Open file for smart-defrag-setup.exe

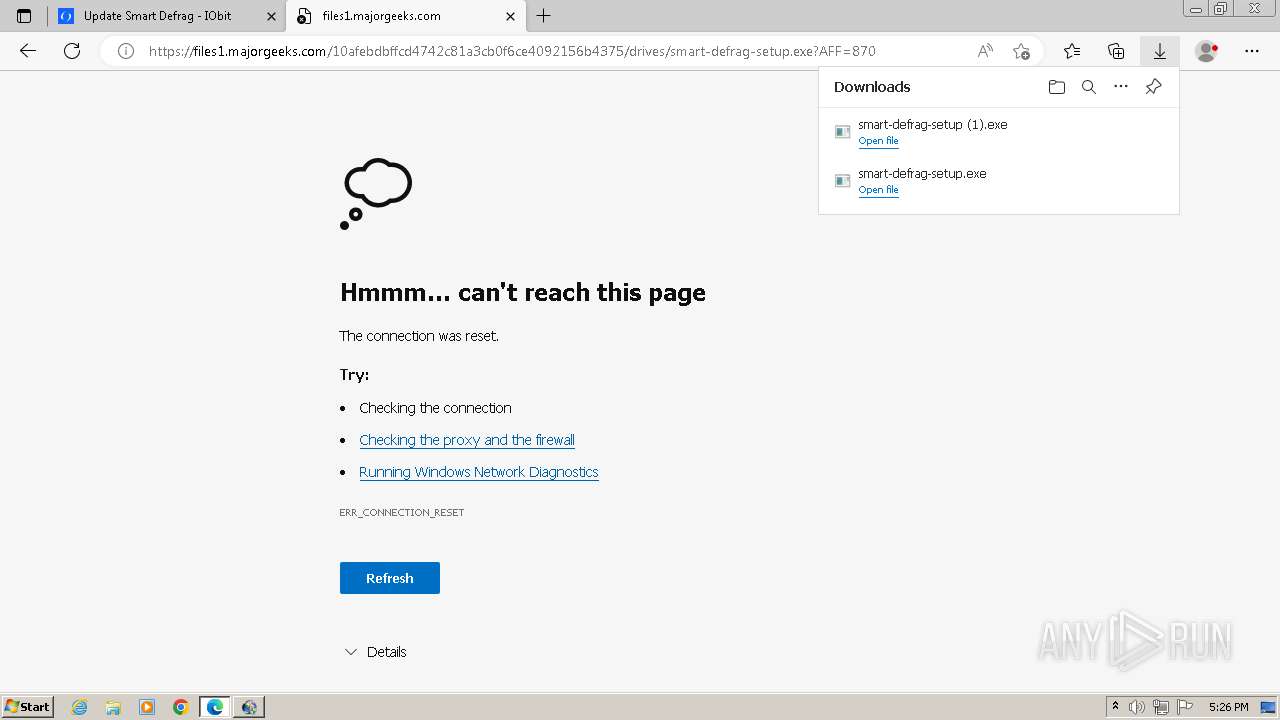coord(878,190)
